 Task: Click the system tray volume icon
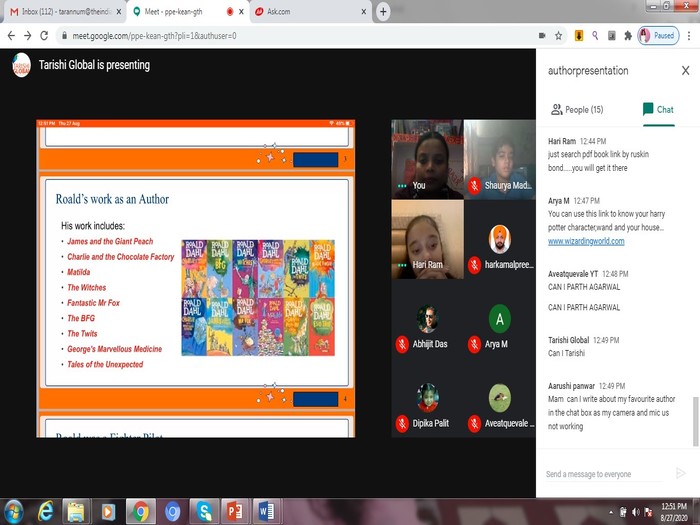coord(636,512)
